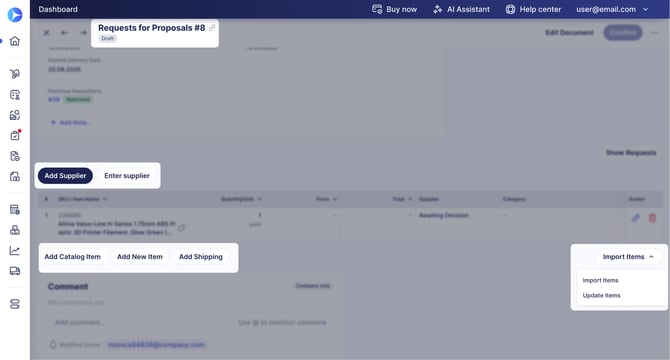Screen dimensions: 670x360
Task: Click the Company only label in Comment
Action: 313,286
